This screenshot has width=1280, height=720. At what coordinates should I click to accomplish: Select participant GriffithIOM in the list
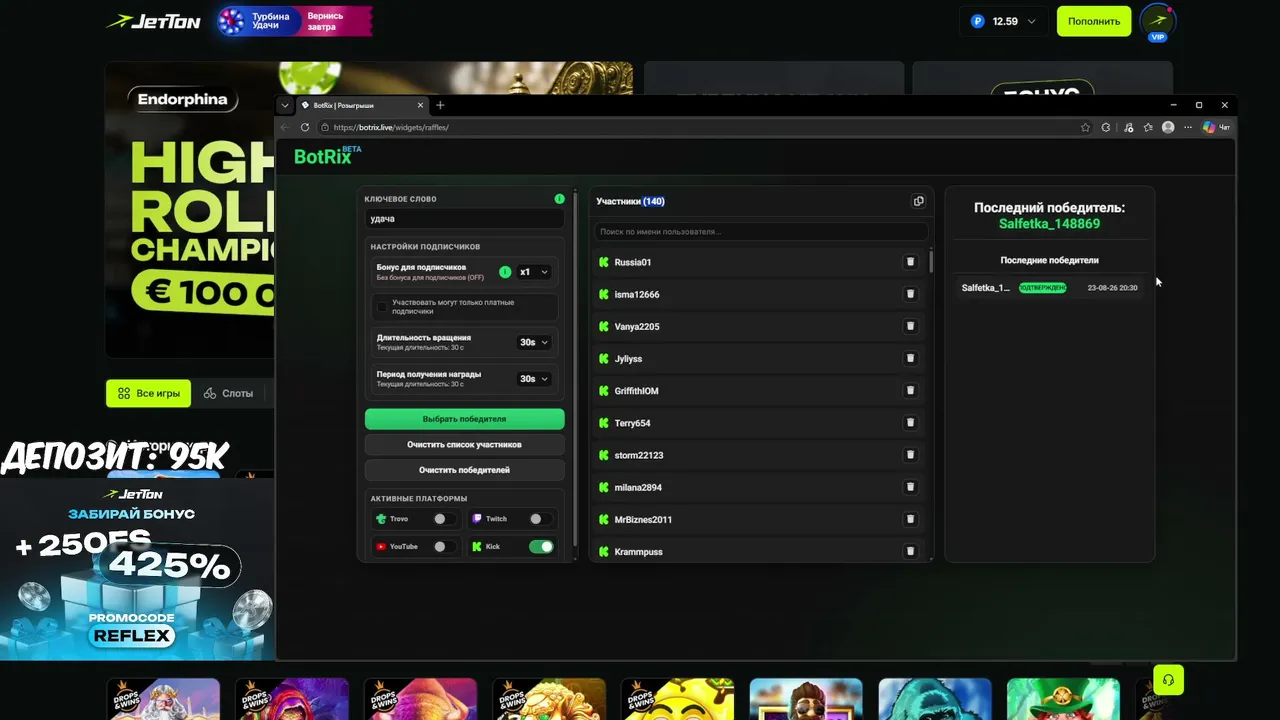(761, 391)
